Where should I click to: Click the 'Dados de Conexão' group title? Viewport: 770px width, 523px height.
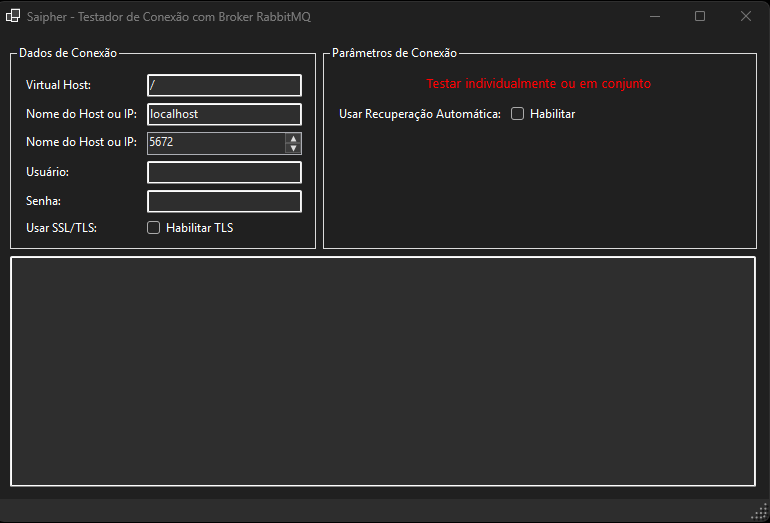(x=68, y=53)
